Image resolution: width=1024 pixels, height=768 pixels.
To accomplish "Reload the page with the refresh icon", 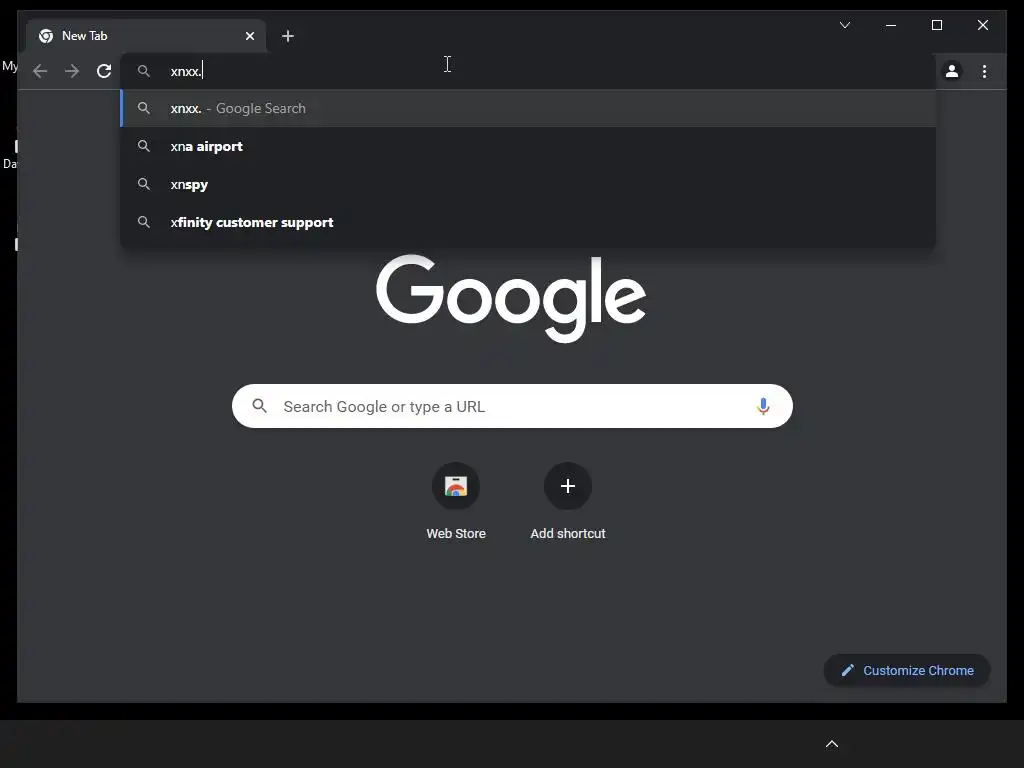I will 104,71.
